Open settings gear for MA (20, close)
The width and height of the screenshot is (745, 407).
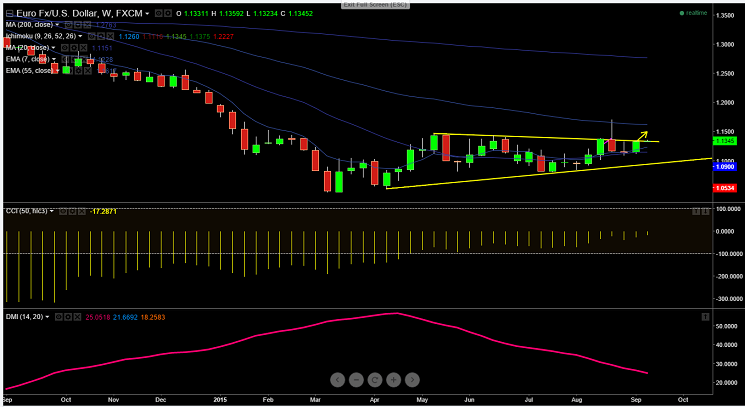73,47
